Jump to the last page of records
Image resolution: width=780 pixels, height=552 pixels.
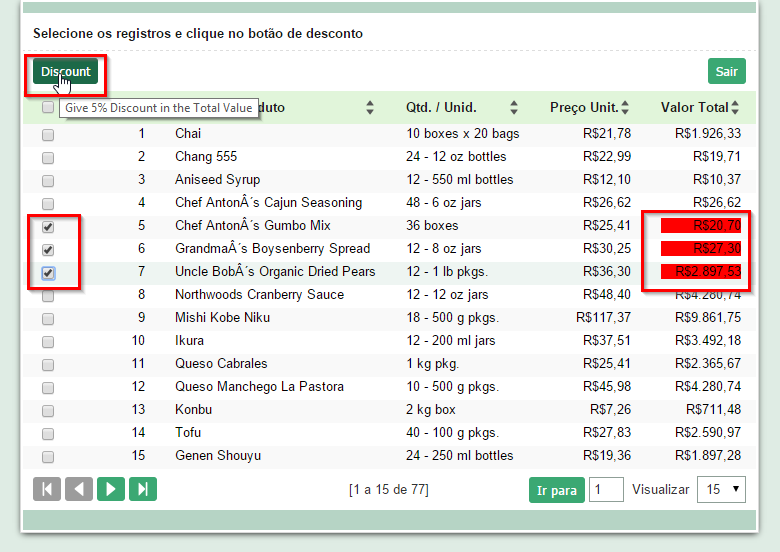(x=143, y=489)
